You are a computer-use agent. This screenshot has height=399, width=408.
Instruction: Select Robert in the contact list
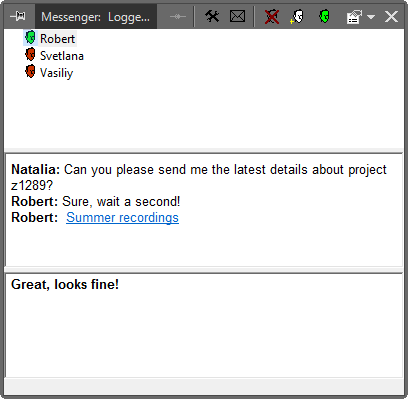(57, 39)
